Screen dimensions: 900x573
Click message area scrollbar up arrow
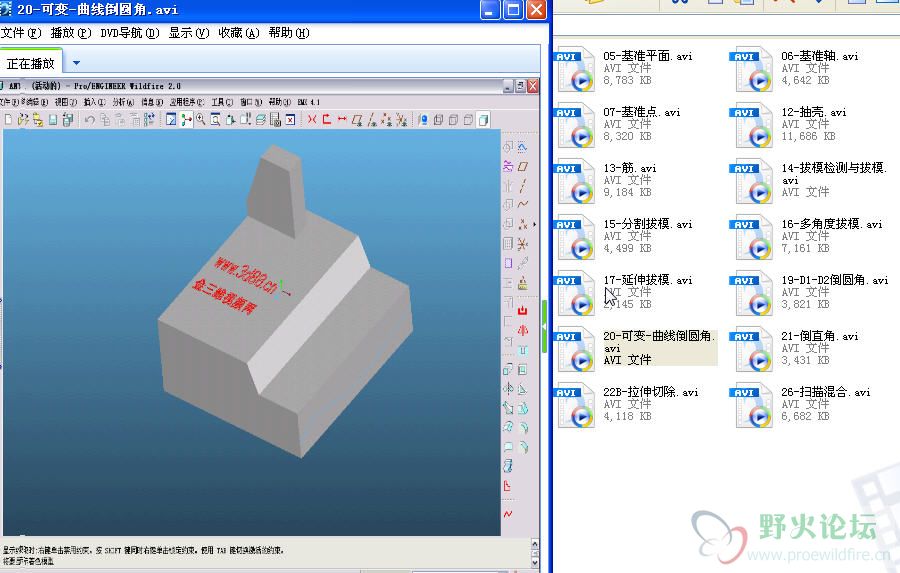click(x=535, y=544)
